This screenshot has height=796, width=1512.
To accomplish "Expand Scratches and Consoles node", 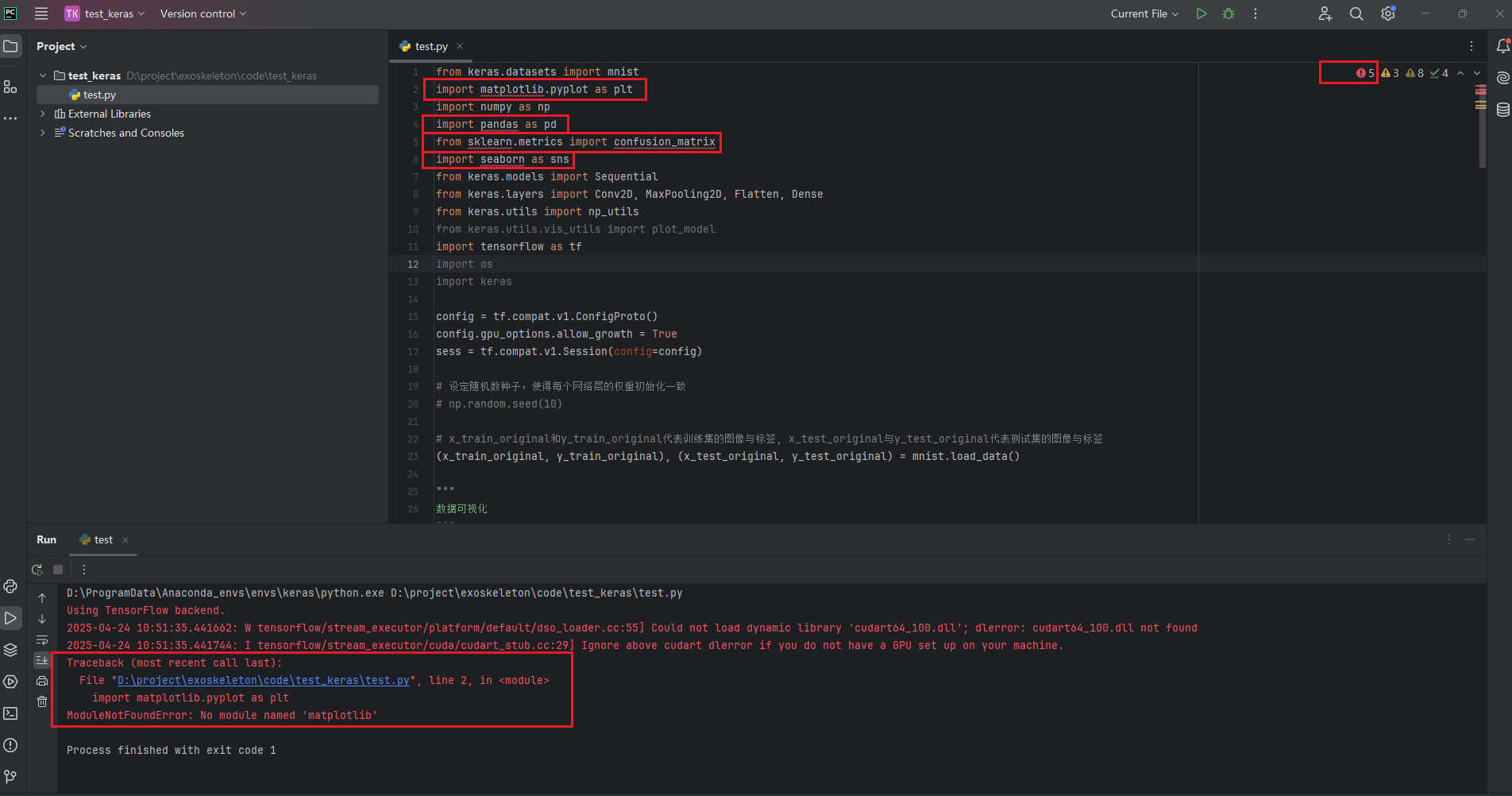I will click(43, 133).
